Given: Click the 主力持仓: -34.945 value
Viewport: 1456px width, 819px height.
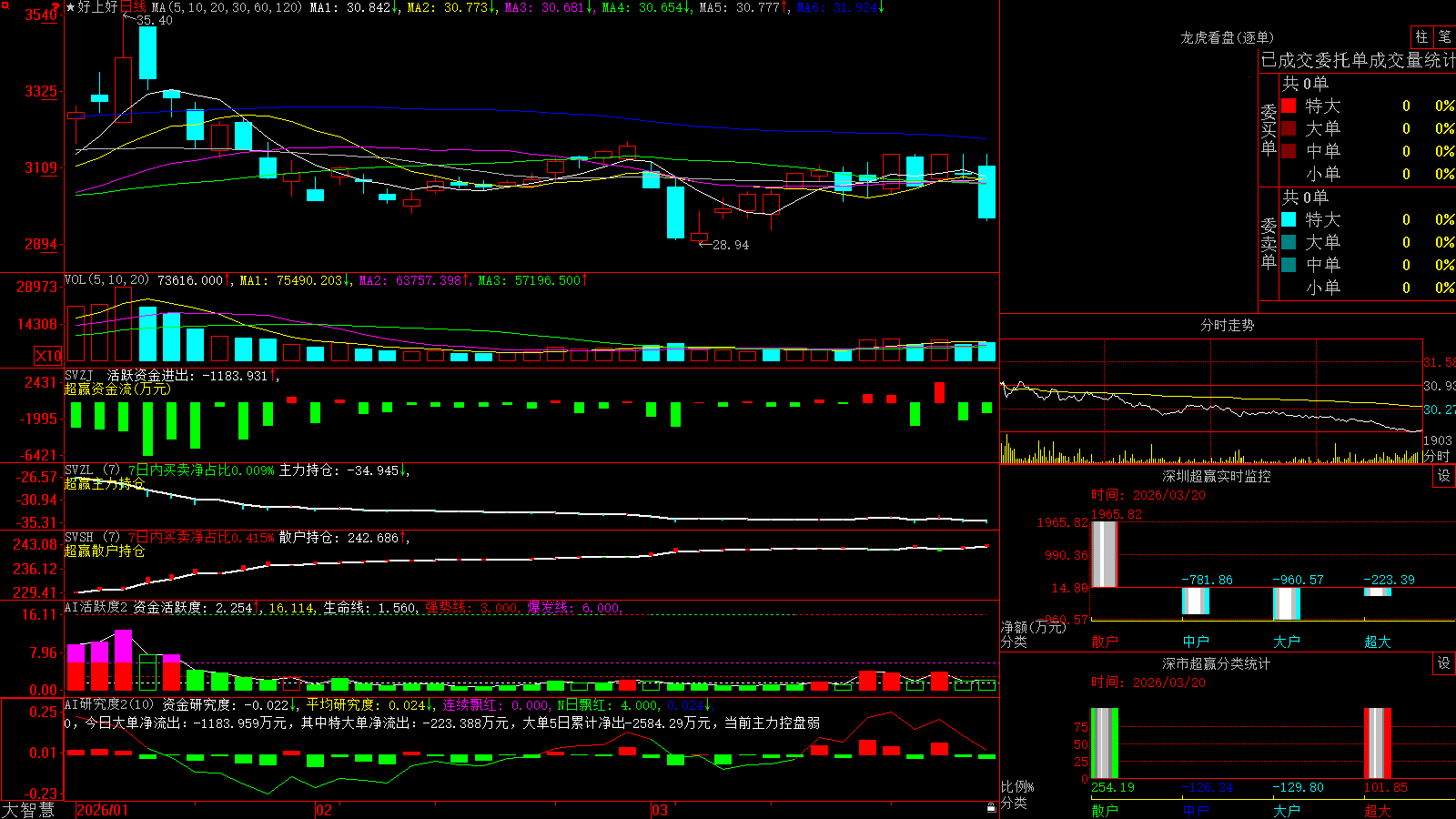Looking at the screenshot, I should tap(339, 470).
